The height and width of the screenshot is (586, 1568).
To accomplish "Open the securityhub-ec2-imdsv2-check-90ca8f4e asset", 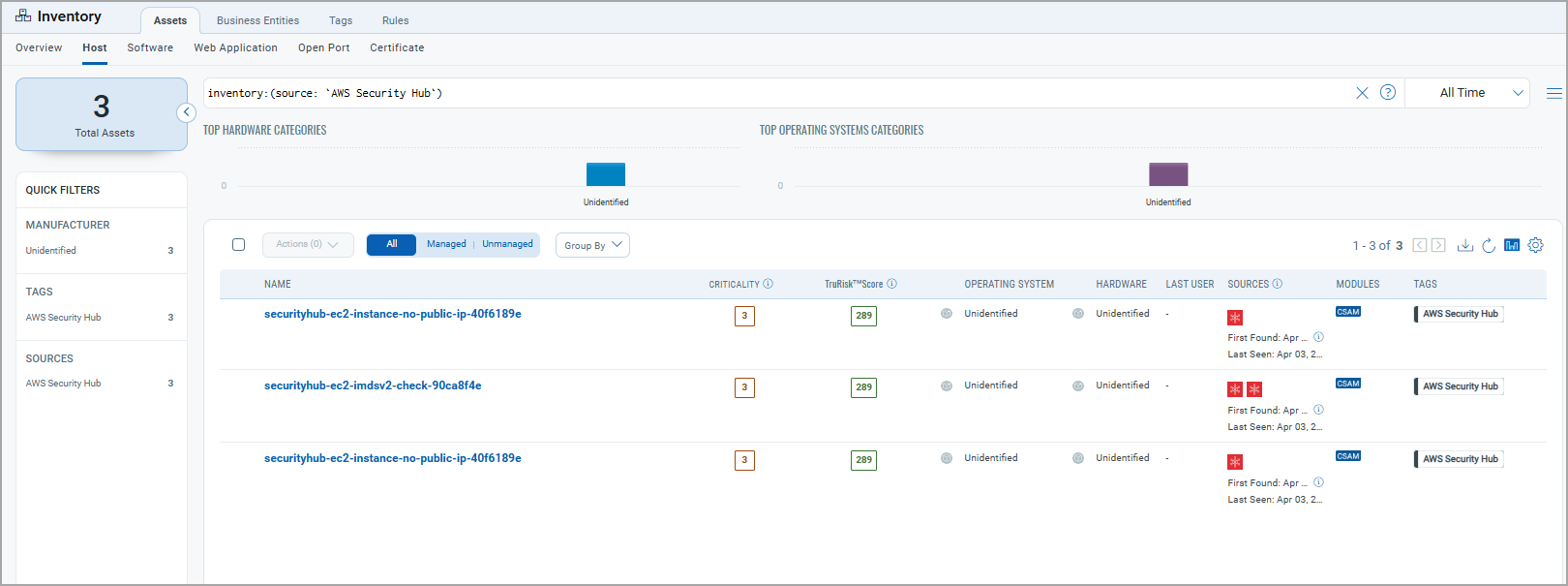I will [x=373, y=386].
